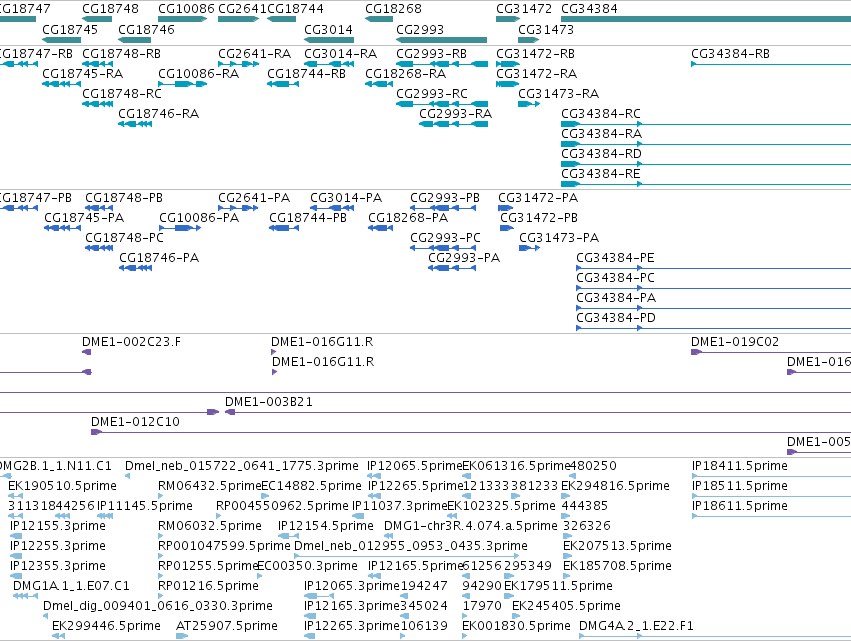Select the IP12155.3prime EST glyph
The height and width of the screenshot is (641, 851).
click(x=16, y=537)
